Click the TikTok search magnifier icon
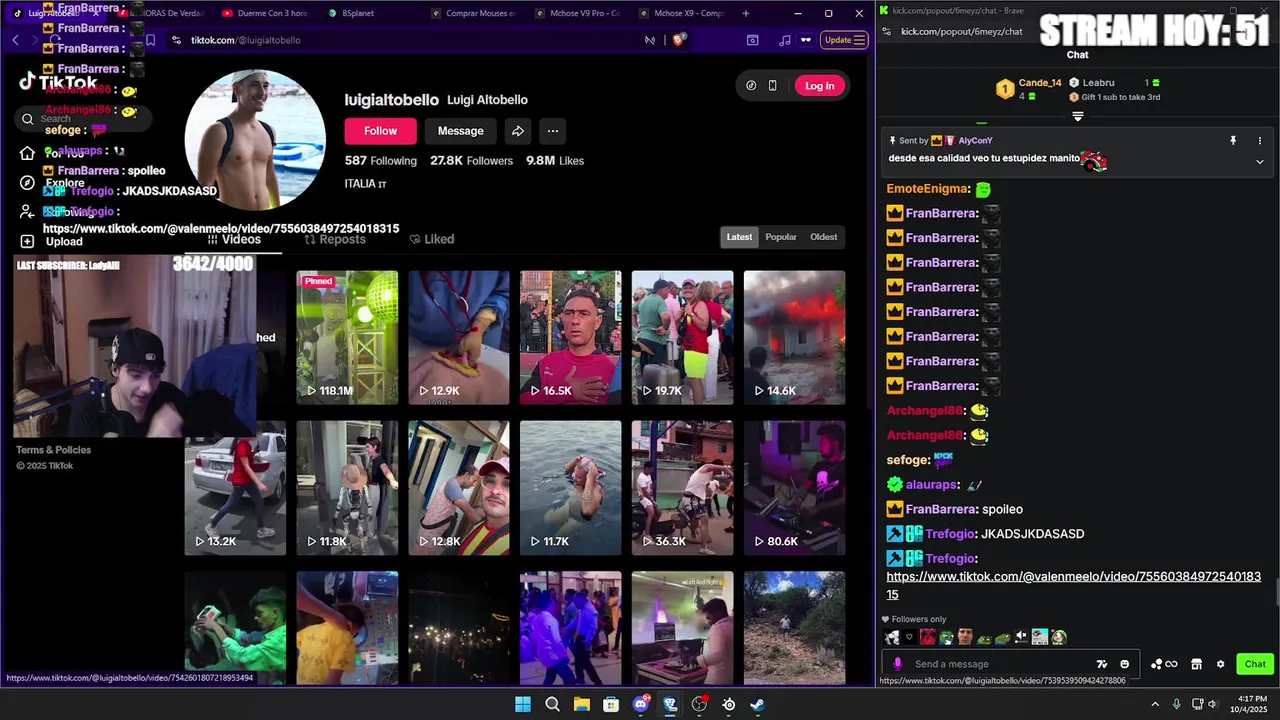Image resolution: width=1280 pixels, height=720 pixels. (27, 119)
